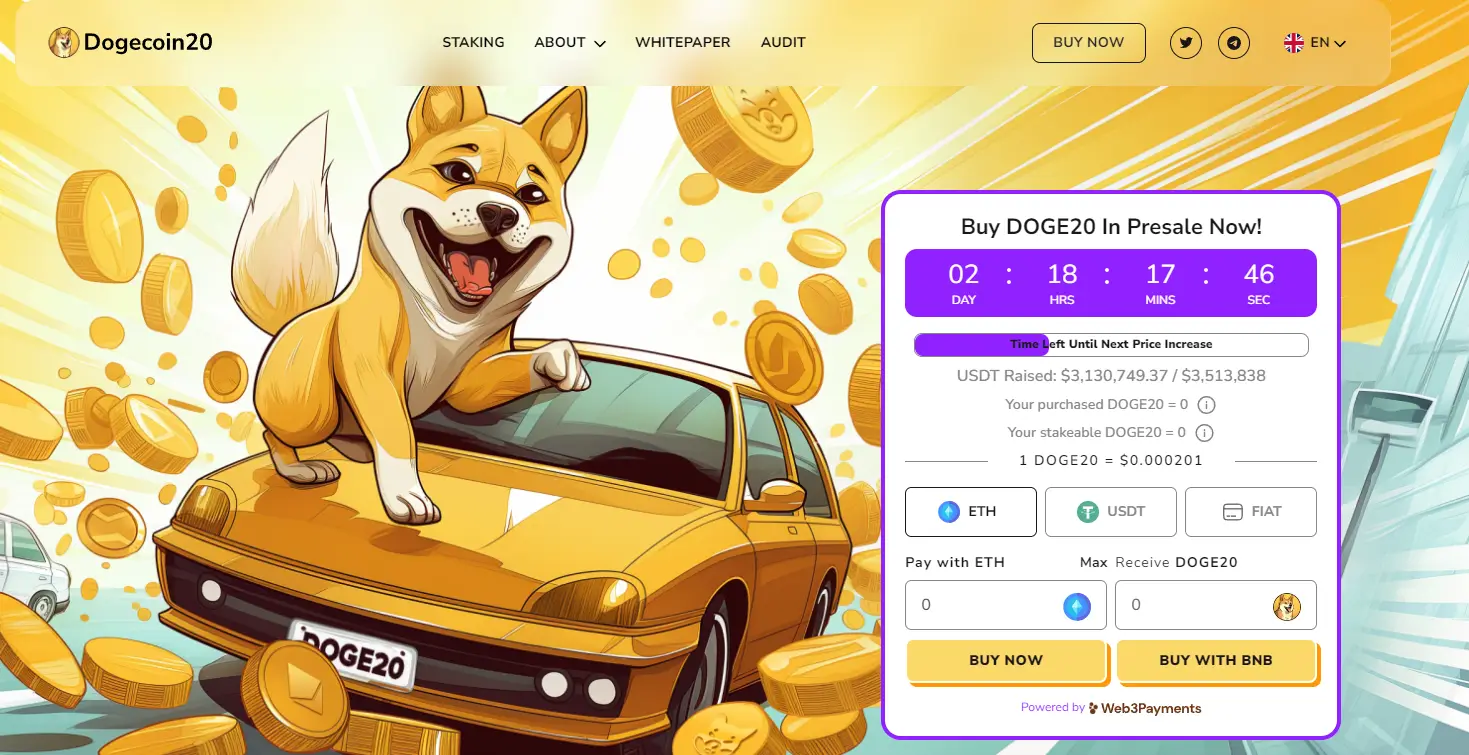Click info icon beside stakeable DOGE20
Screen dimensions: 1469x755
tap(1205, 433)
